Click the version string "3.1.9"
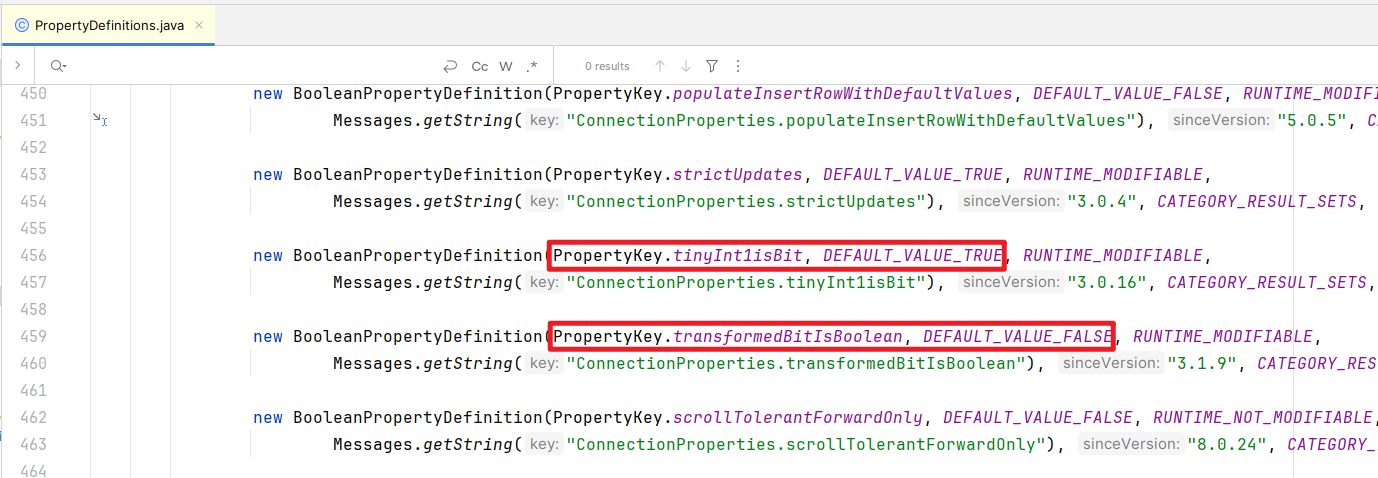 click(x=1202, y=363)
